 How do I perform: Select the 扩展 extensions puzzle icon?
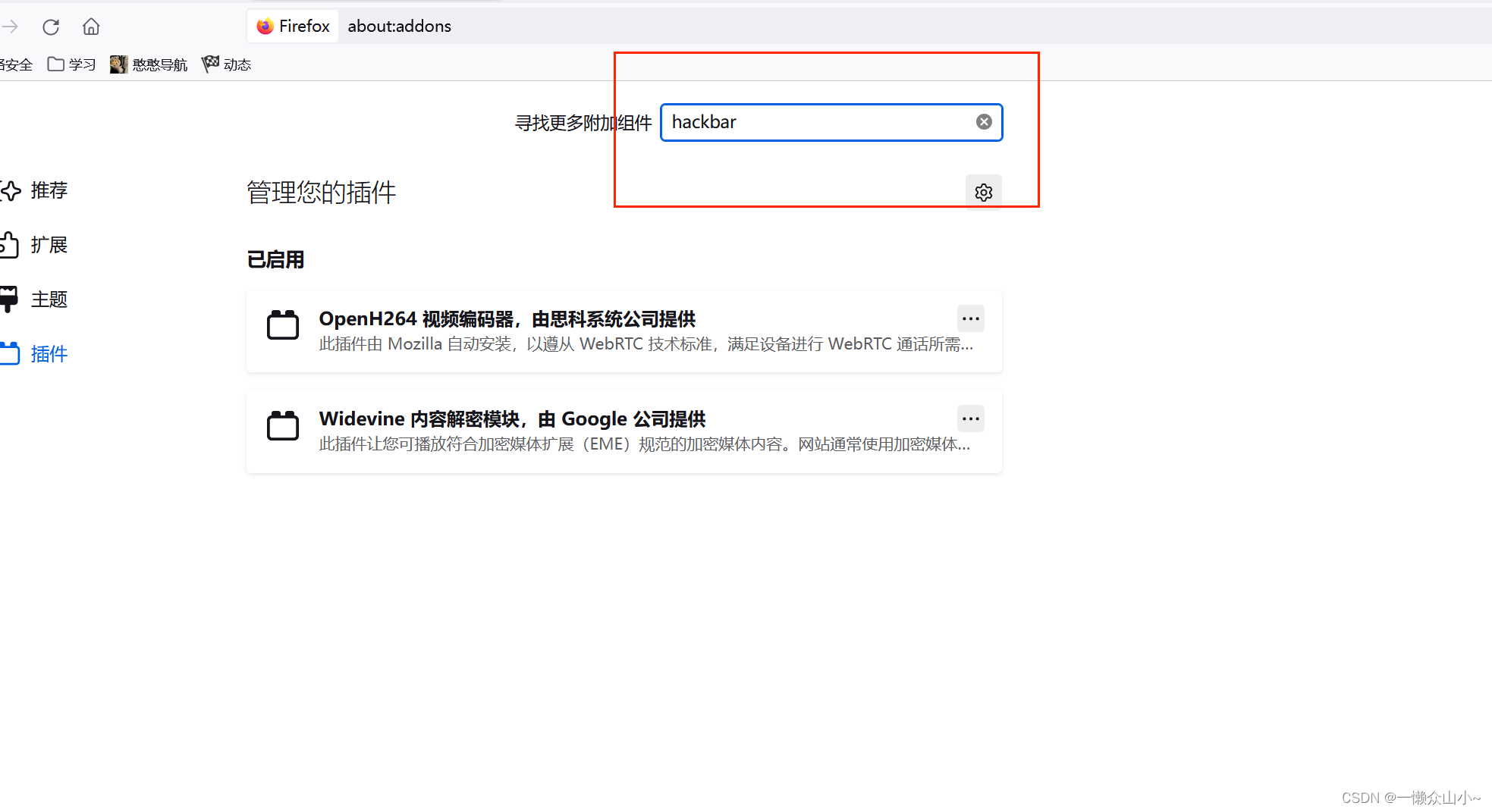[x=8, y=244]
